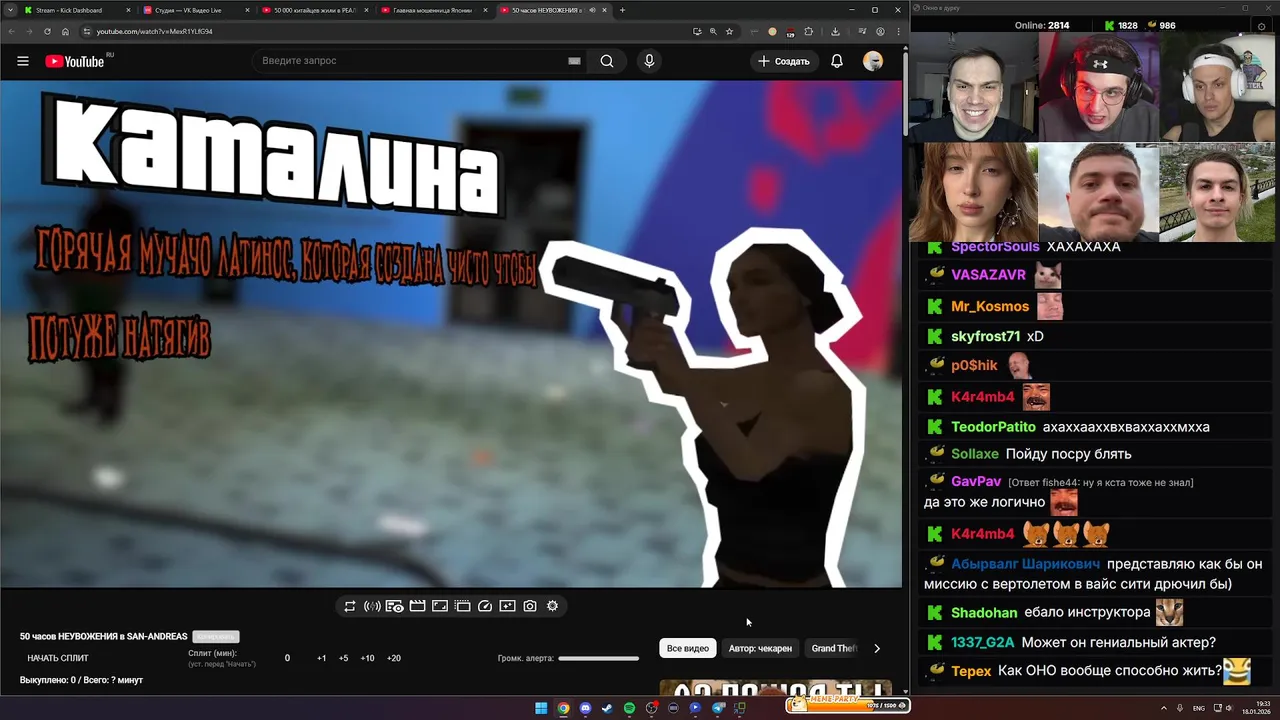The image size is (1280, 720).
Task: Open the Windows Start menu
Action: 541,708
